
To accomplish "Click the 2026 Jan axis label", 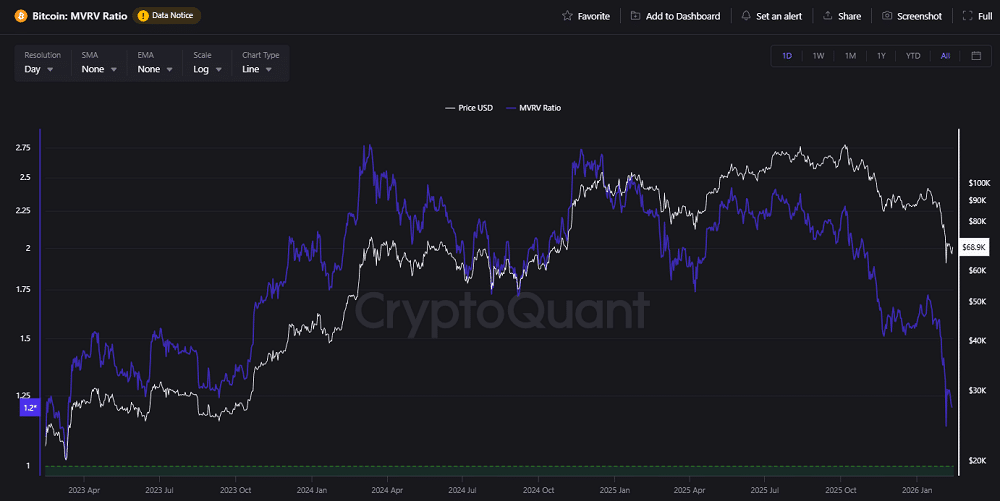I will 916,490.
